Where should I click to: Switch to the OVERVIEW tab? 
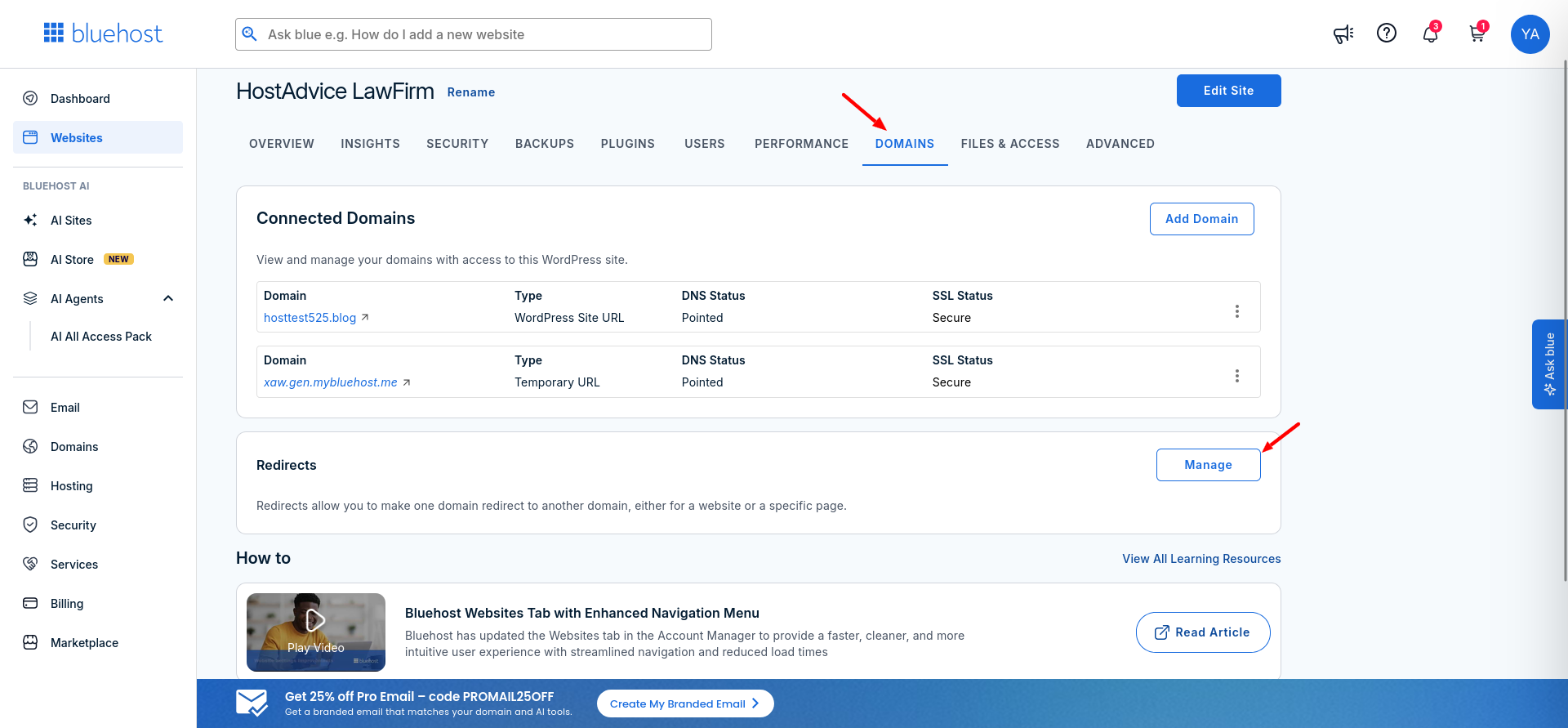282,144
